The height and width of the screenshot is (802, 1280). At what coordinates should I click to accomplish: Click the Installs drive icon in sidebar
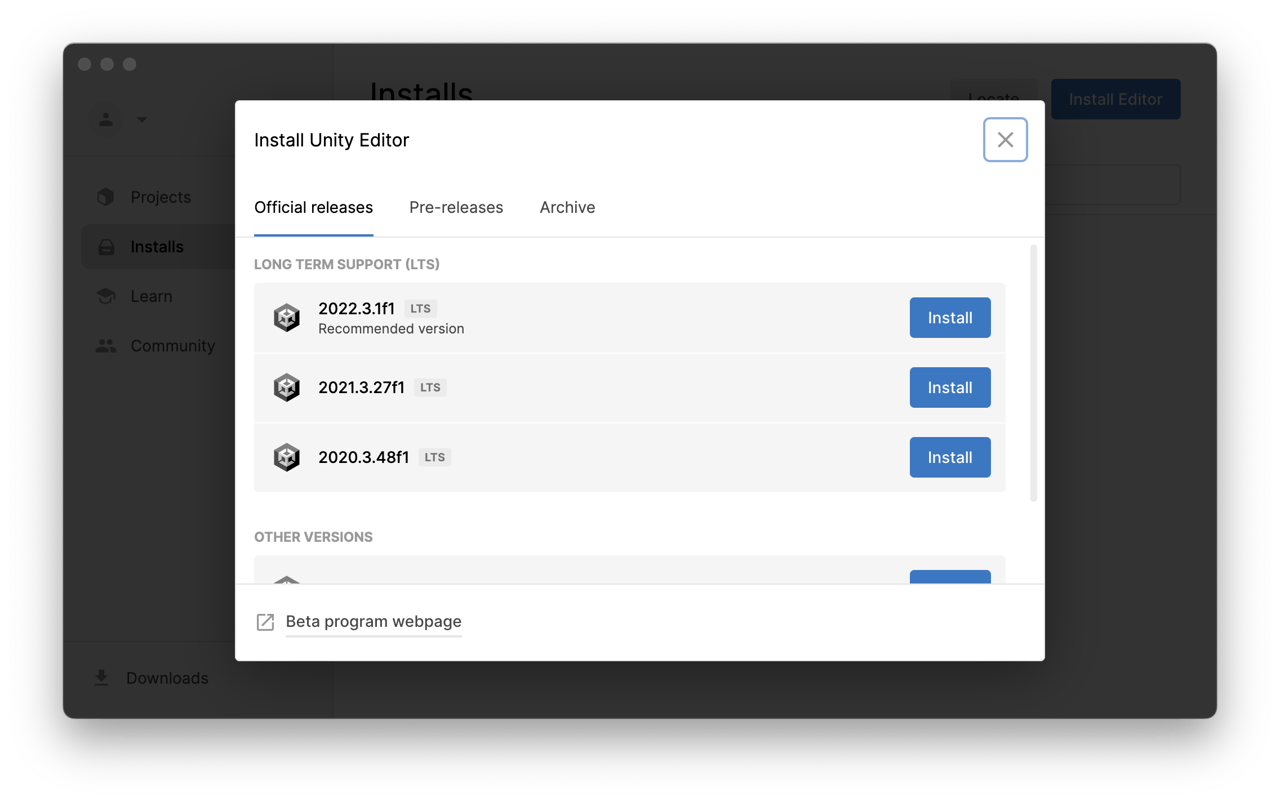(x=106, y=247)
